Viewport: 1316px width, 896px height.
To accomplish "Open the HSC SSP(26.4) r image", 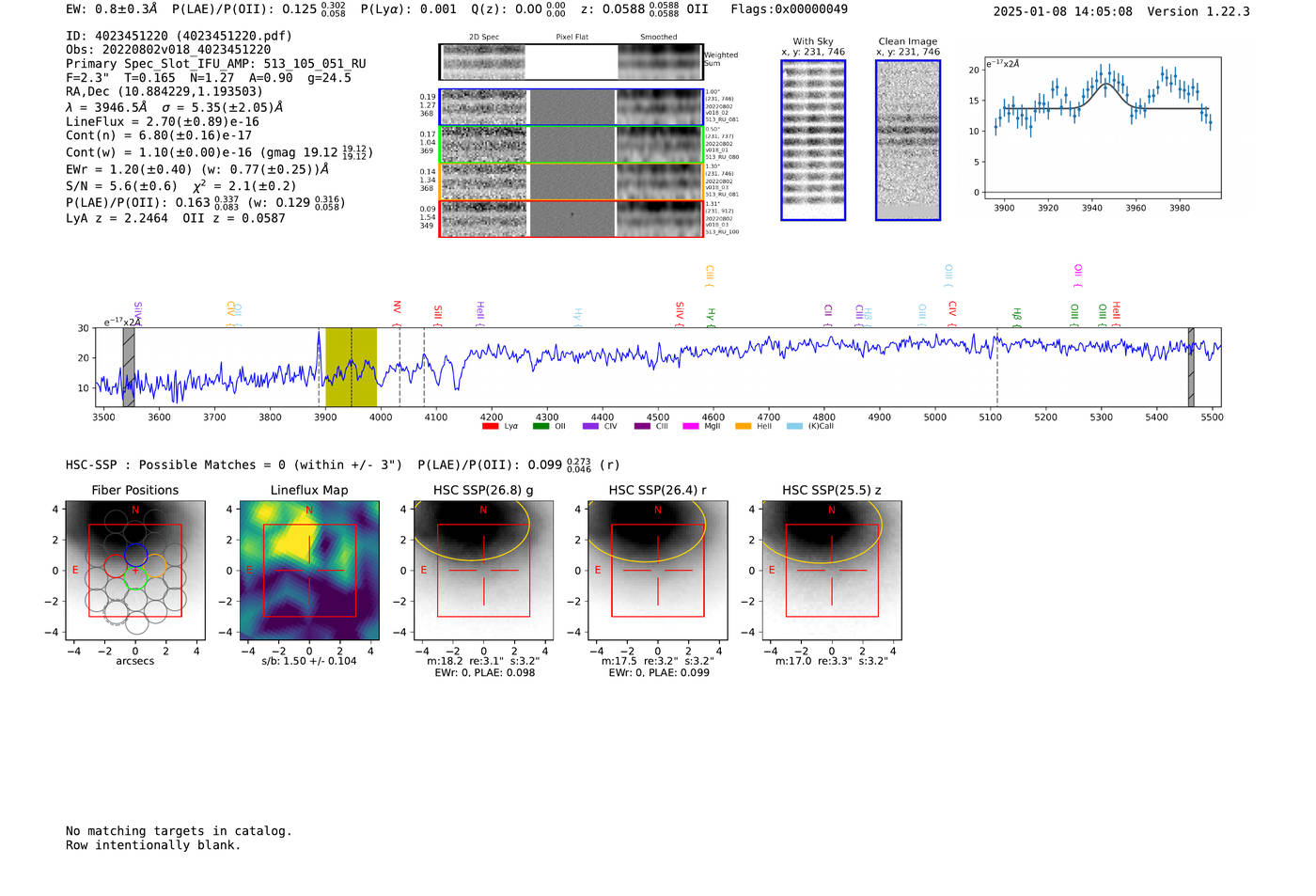I will pyautogui.click(x=658, y=570).
